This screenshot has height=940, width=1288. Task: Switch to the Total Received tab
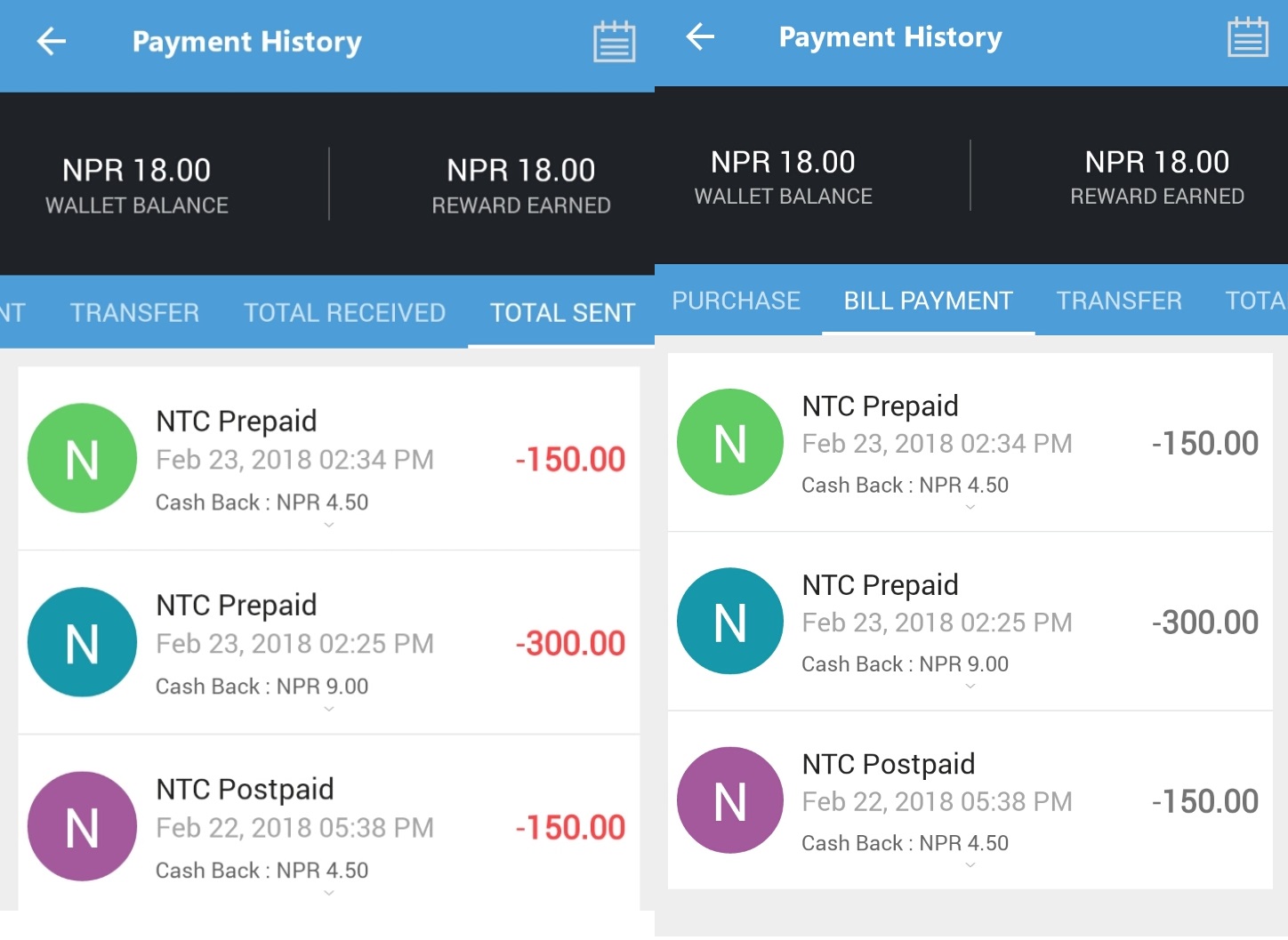pyautogui.click(x=344, y=313)
